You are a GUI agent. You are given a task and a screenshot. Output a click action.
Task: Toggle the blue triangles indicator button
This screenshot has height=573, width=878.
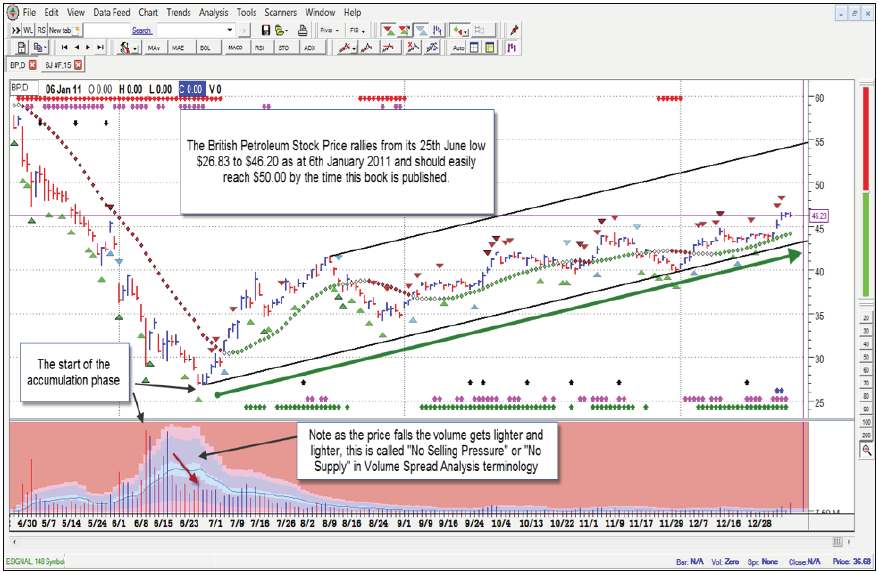click(x=421, y=30)
